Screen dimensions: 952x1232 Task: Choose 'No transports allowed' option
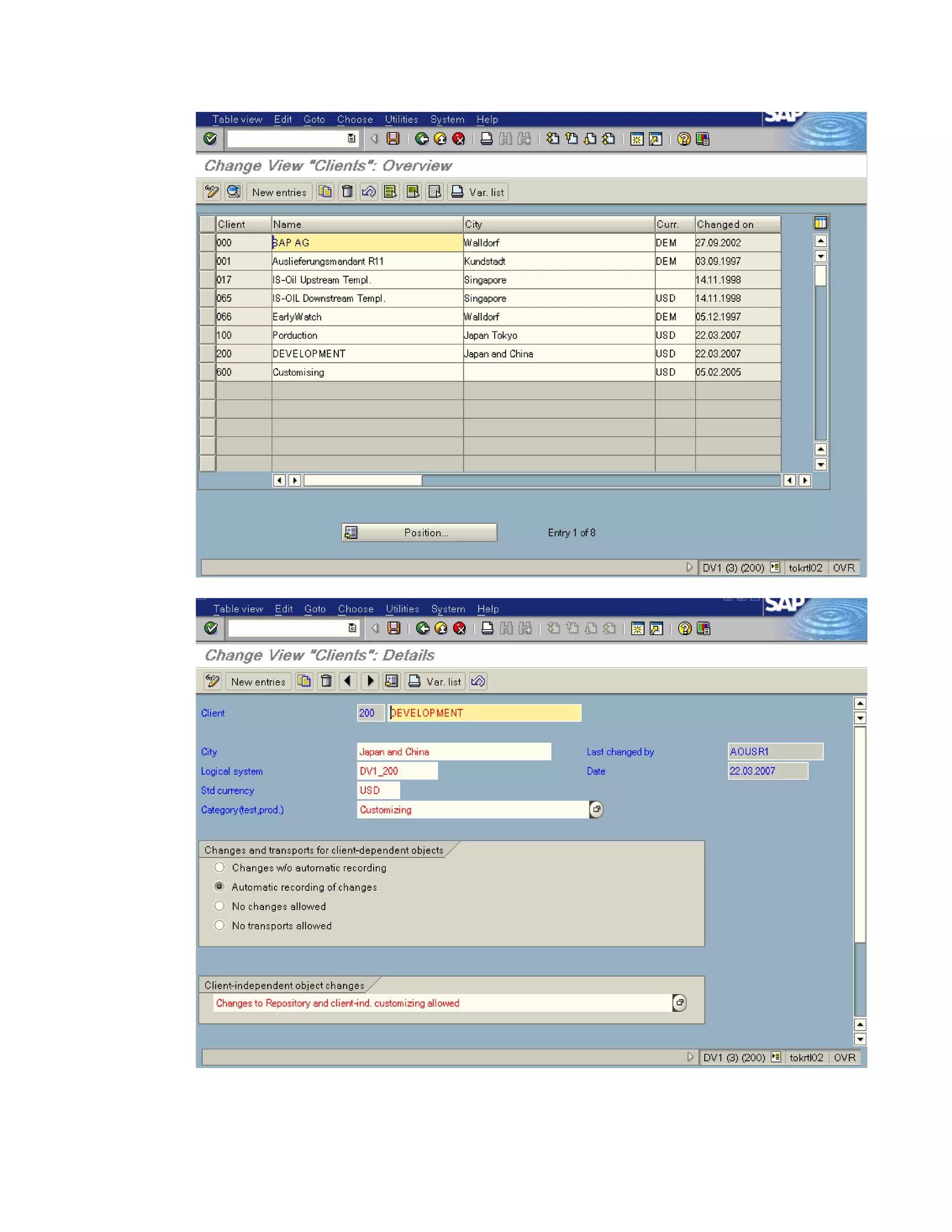click(220, 925)
